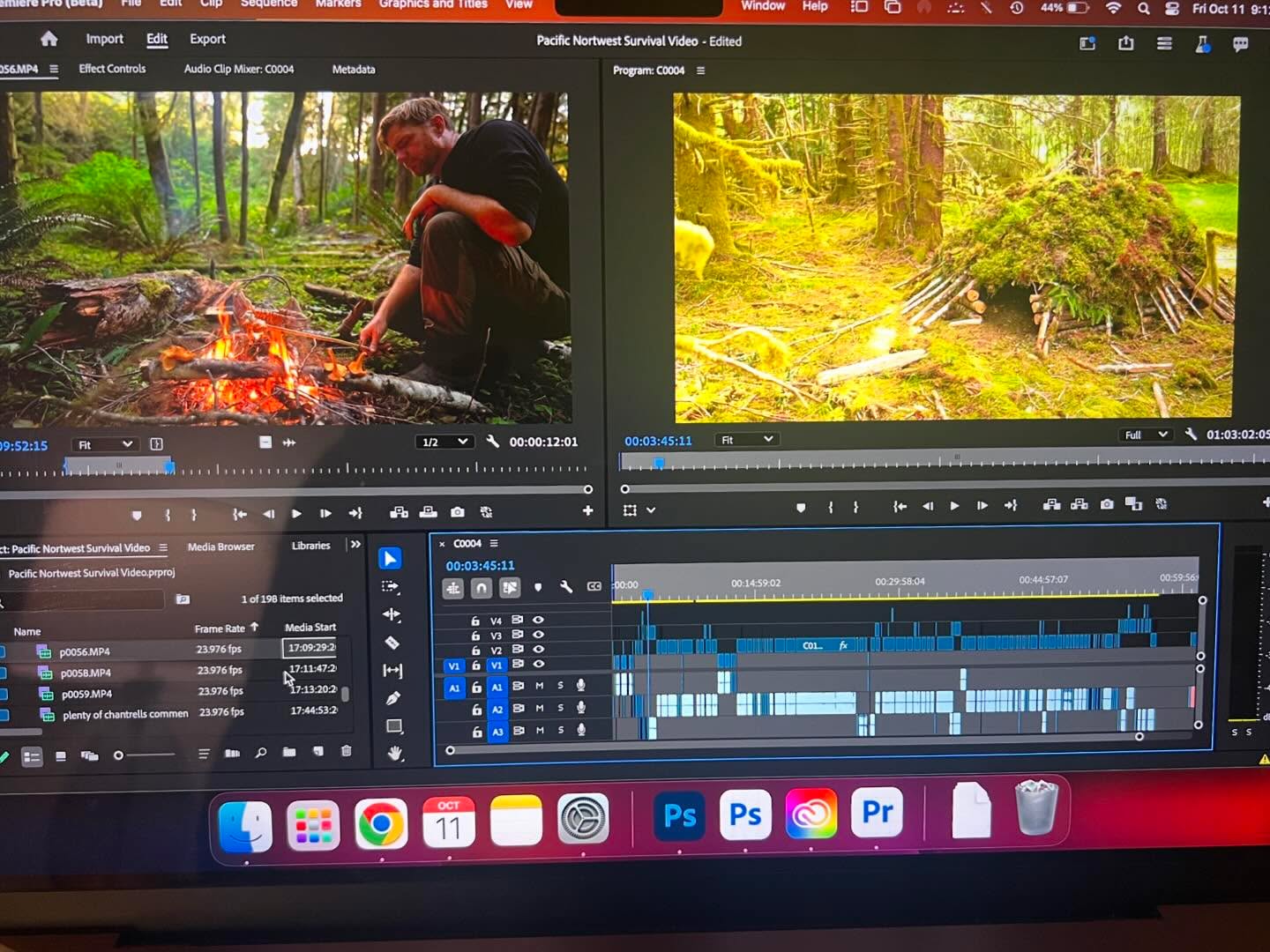Select the Selection tool arrow
Screen dimensions: 1270x952
[390, 559]
